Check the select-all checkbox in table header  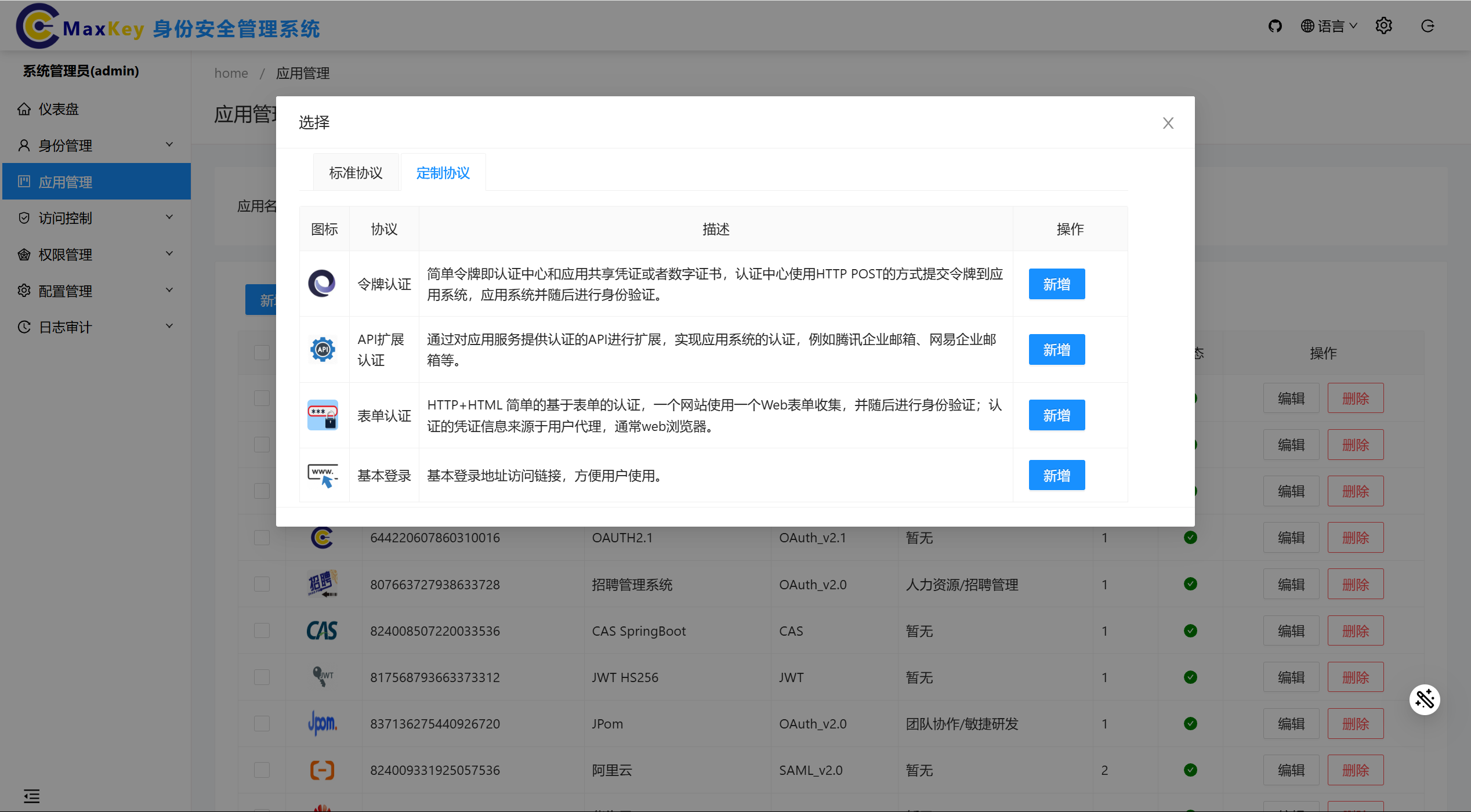click(262, 352)
